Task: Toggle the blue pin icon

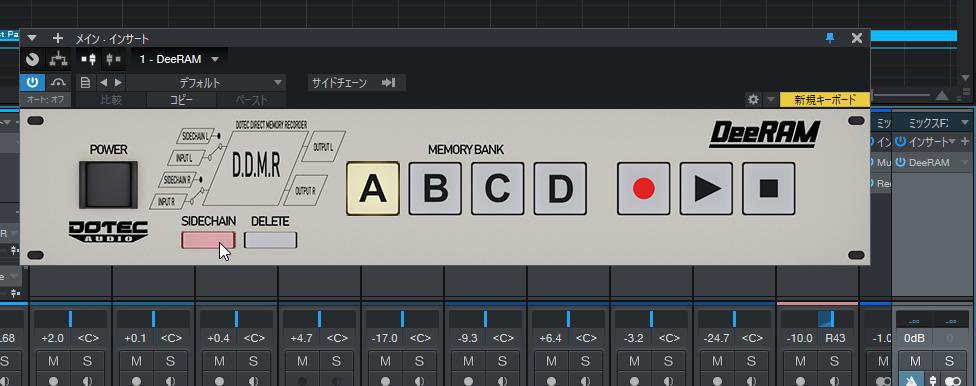Action: (x=830, y=39)
